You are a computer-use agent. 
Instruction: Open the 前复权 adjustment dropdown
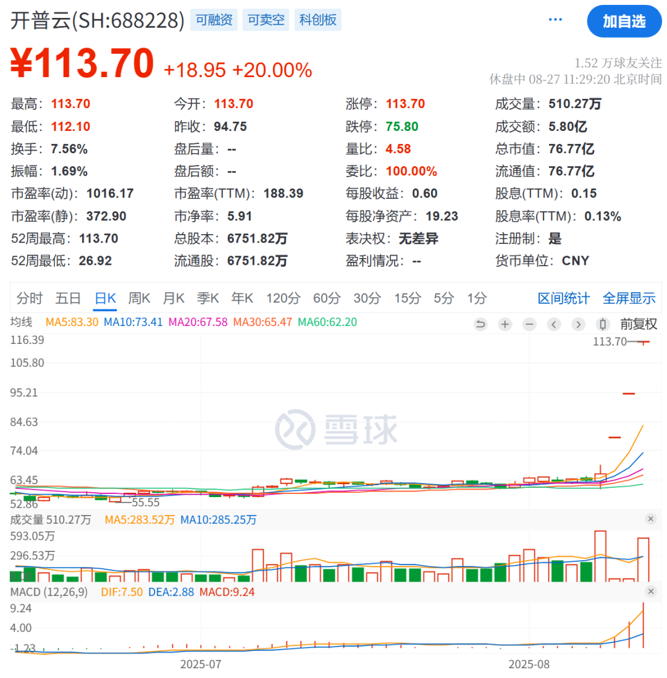[x=638, y=324]
